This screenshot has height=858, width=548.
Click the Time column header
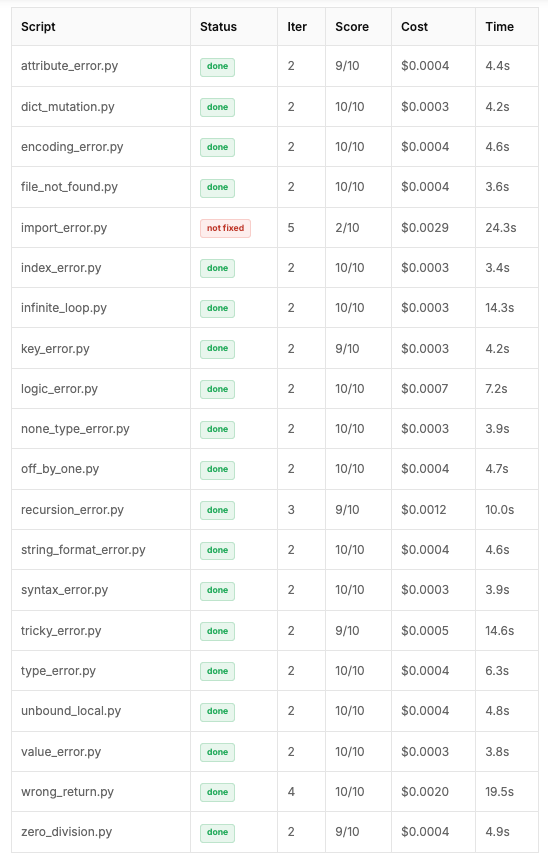[x=499, y=27]
